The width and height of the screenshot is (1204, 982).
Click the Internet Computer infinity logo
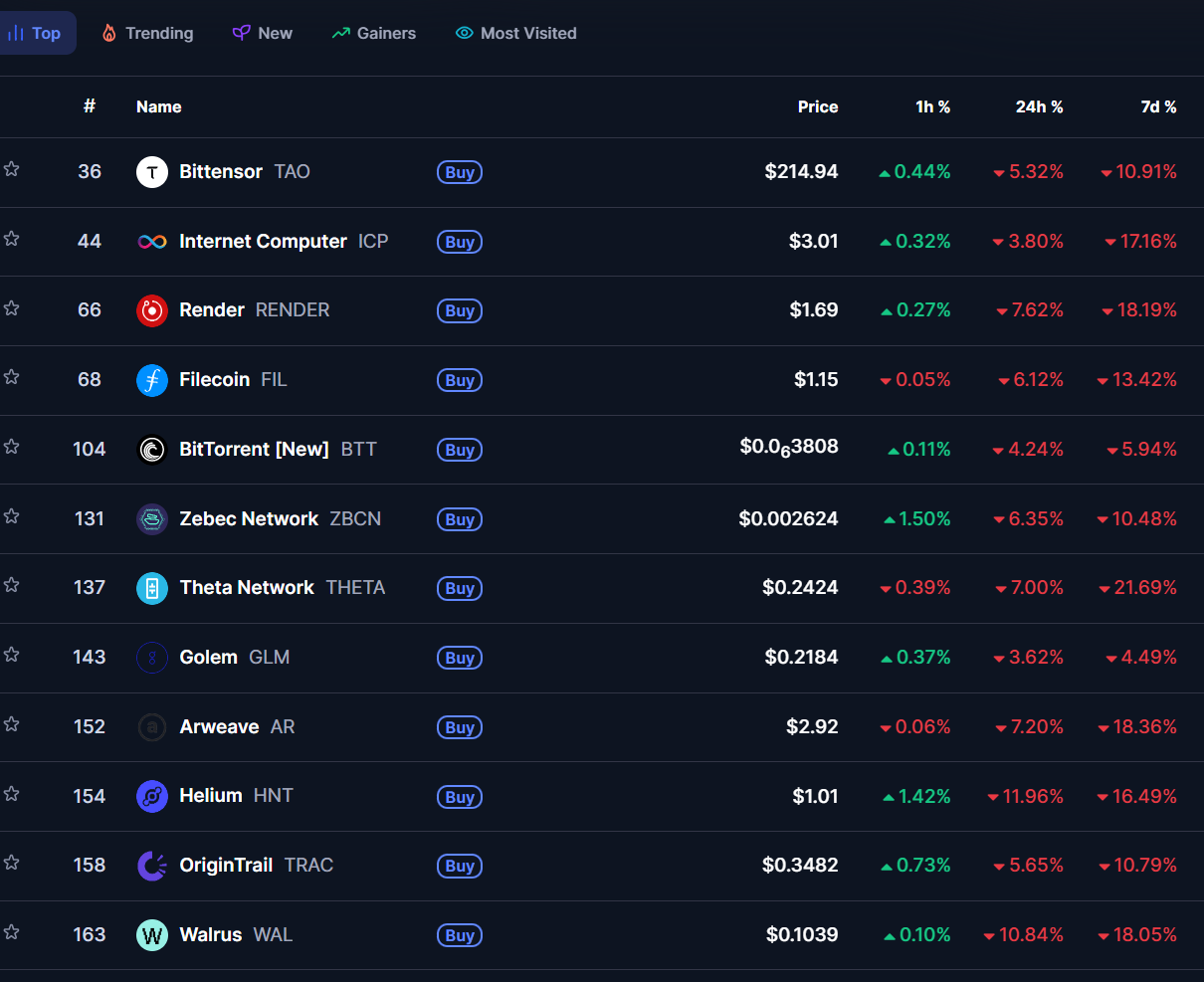click(151, 242)
